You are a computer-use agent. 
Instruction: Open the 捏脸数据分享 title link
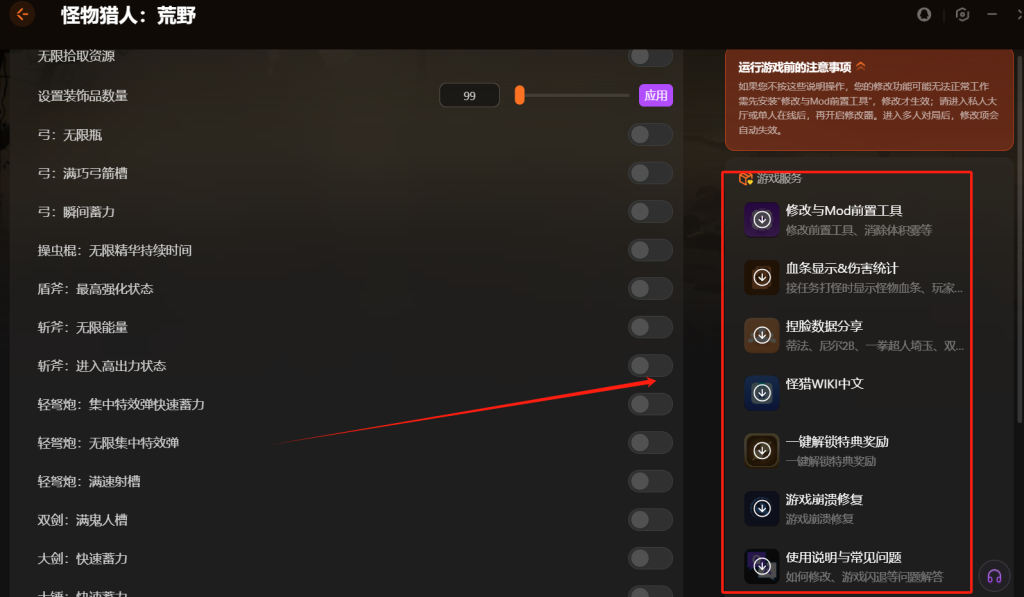pyautogui.click(x=824, y=326)
